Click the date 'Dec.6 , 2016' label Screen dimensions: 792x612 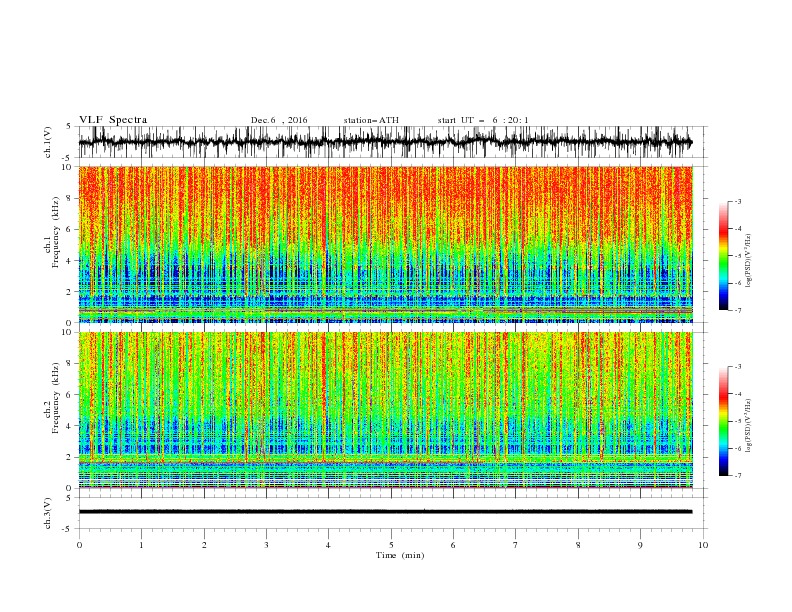[279, 120]
